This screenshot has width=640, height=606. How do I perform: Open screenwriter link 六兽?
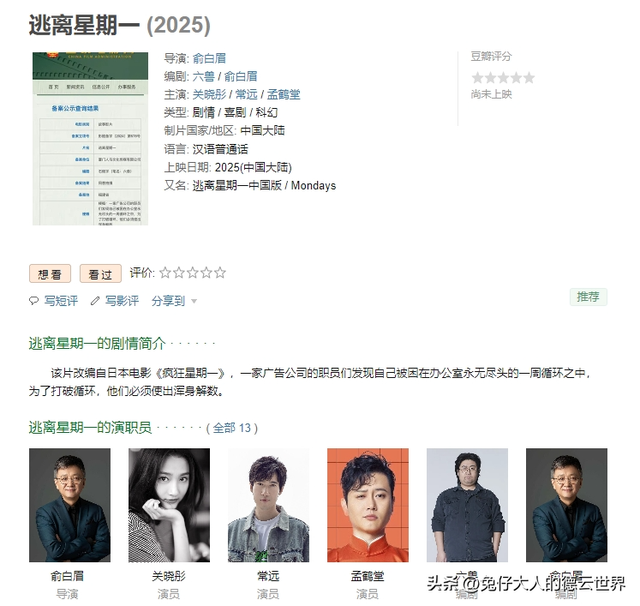coord(203,76)
